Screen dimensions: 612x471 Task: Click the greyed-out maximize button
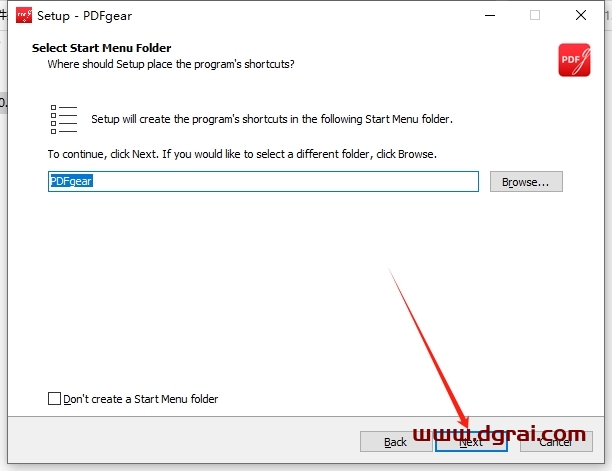[535, 16]
